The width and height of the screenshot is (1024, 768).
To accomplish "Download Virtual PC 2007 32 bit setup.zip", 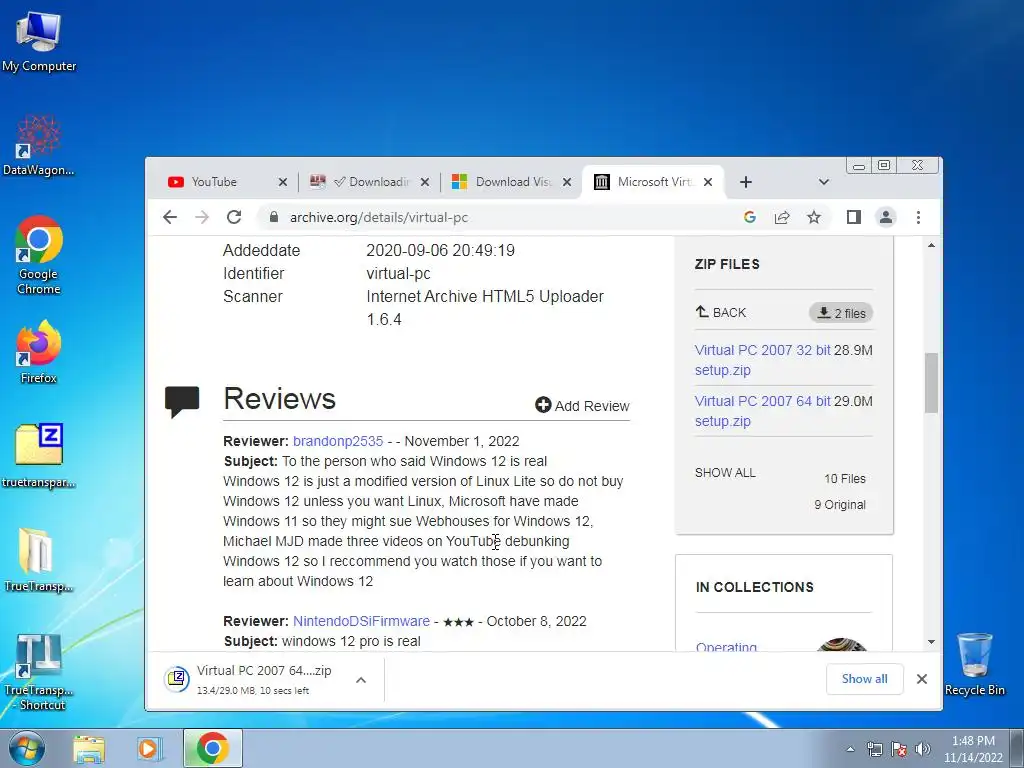I will tap(762, 360).
